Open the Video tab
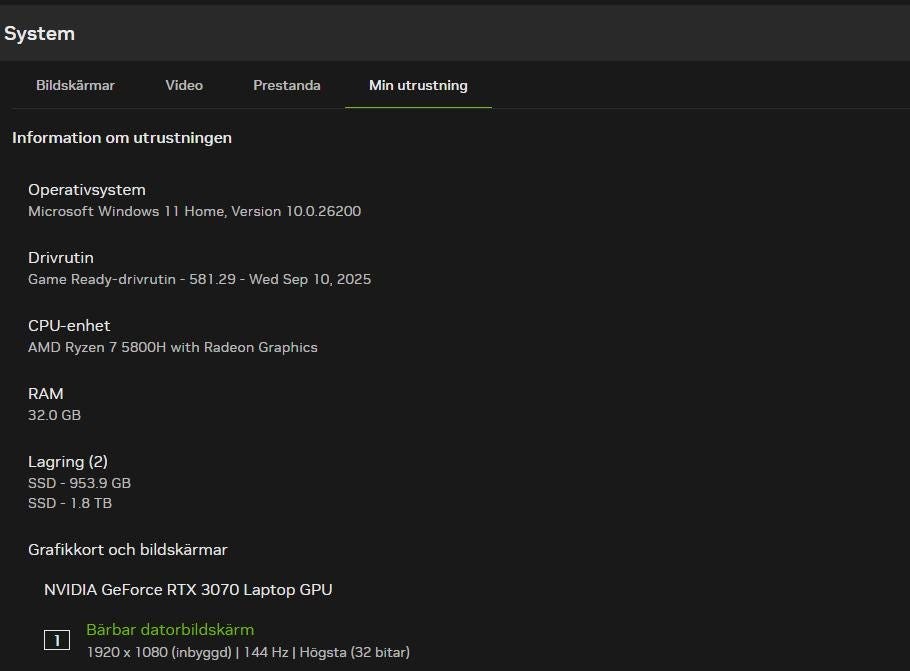Image resolution: width=910 pixels, height=671 pixels. 184,85
